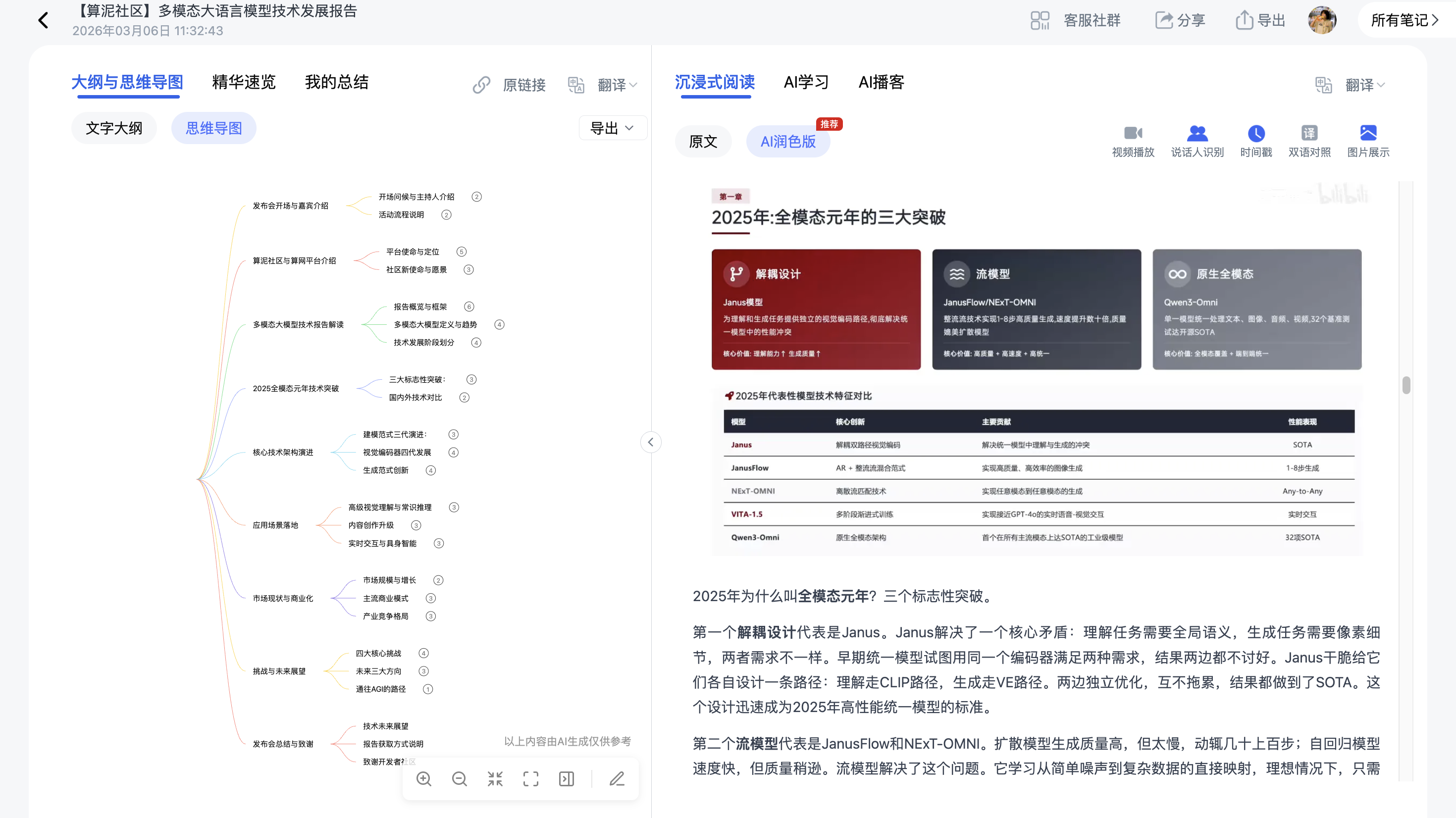Zoom in the mind map

coord(424,779)
